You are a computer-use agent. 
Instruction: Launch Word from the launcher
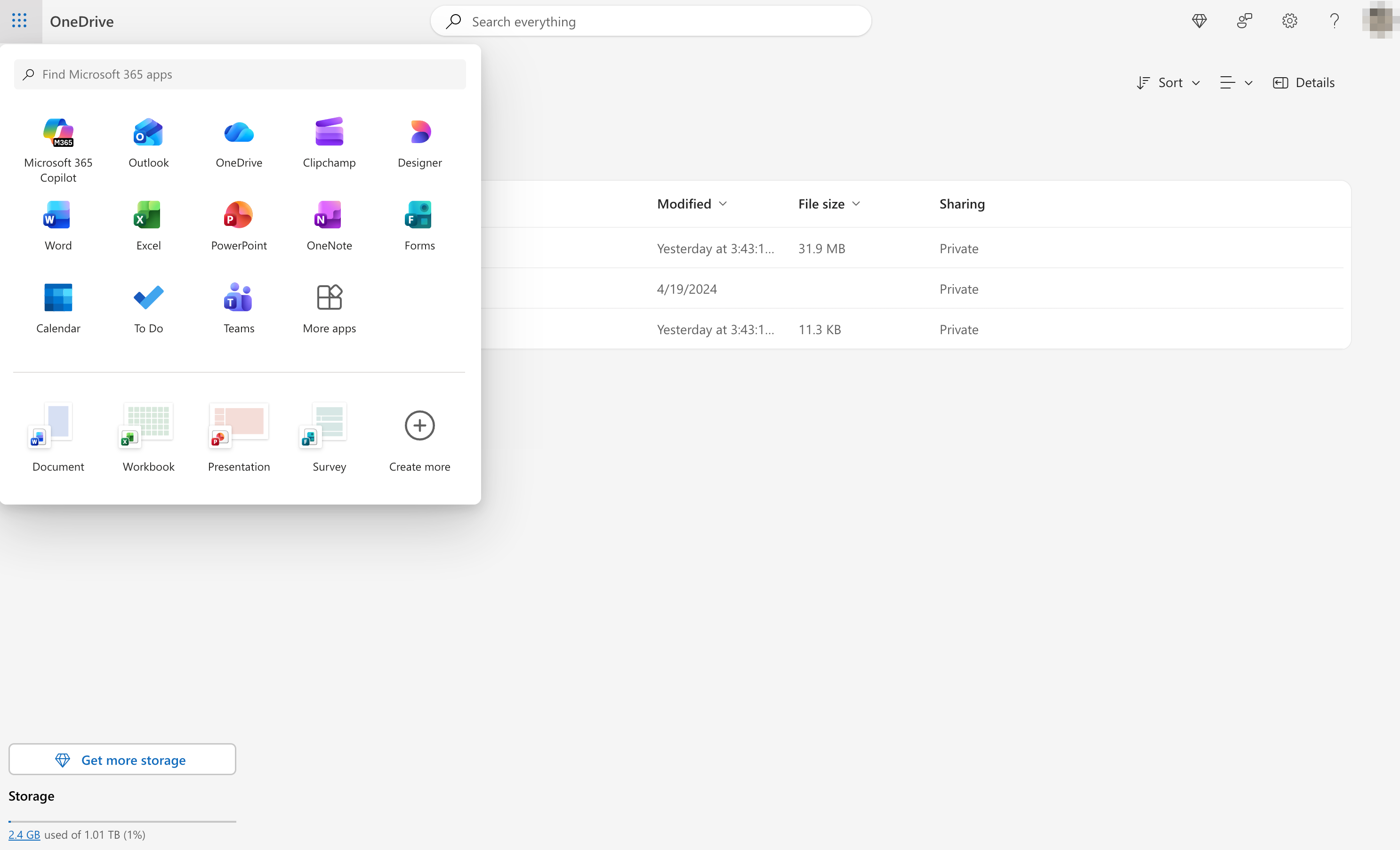point(58,225)
